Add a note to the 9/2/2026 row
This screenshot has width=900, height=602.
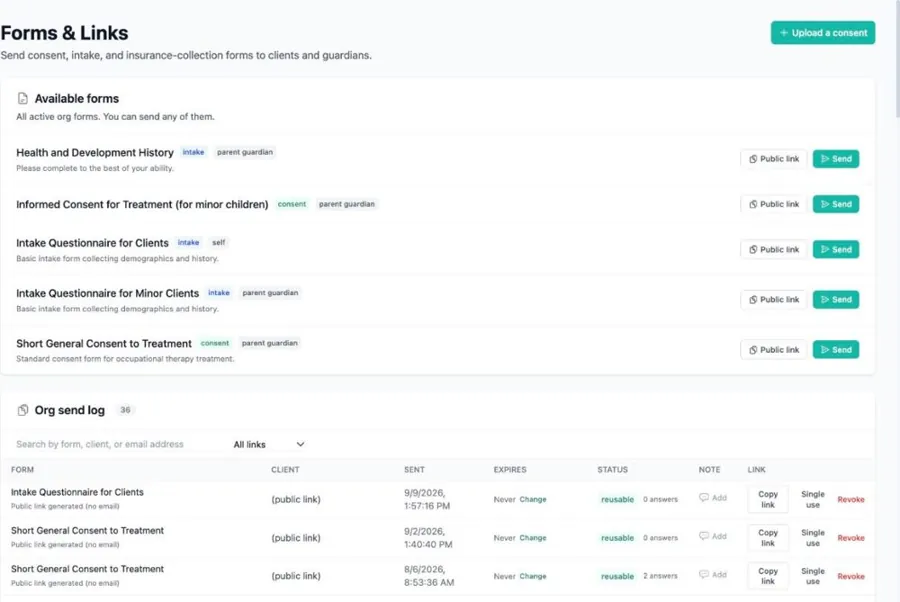coord(713,536)
